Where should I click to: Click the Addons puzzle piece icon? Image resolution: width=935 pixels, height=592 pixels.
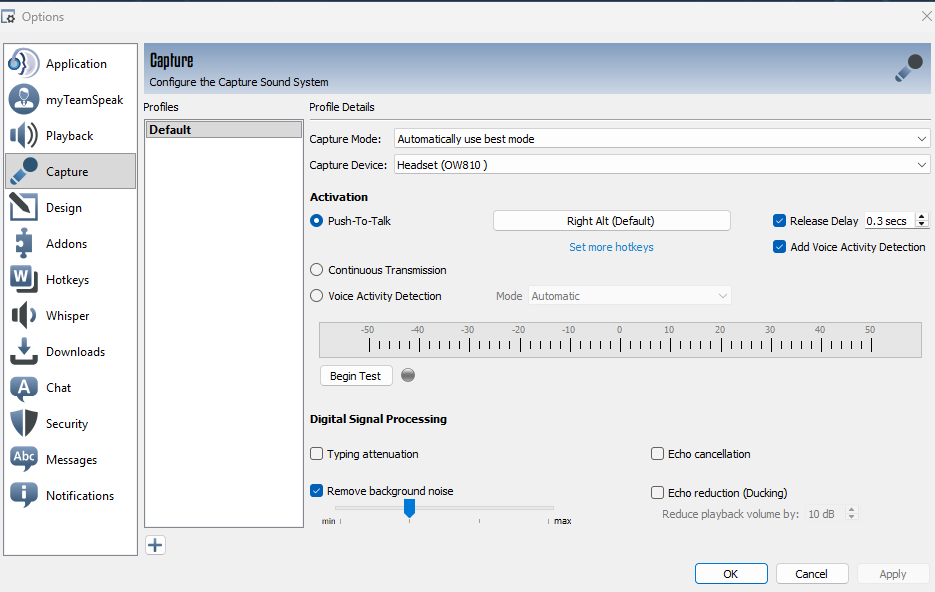coord(24,243)
